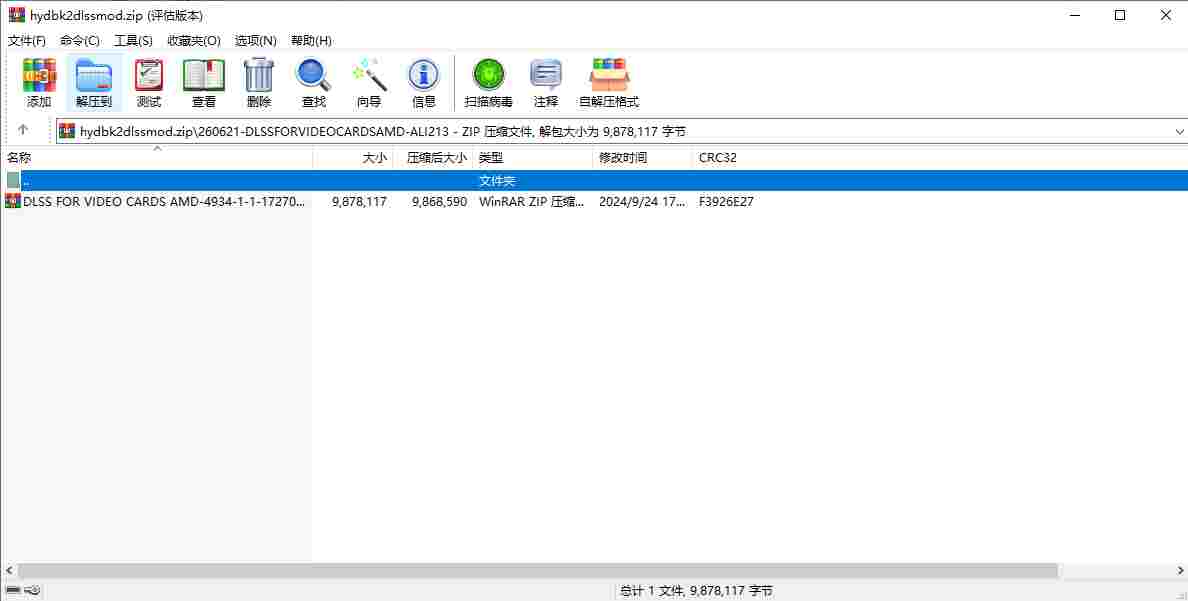The width and height of the screenshot is (1188, 601).
Task: Open the Commands (命令) menu
Action: point(80,40)
